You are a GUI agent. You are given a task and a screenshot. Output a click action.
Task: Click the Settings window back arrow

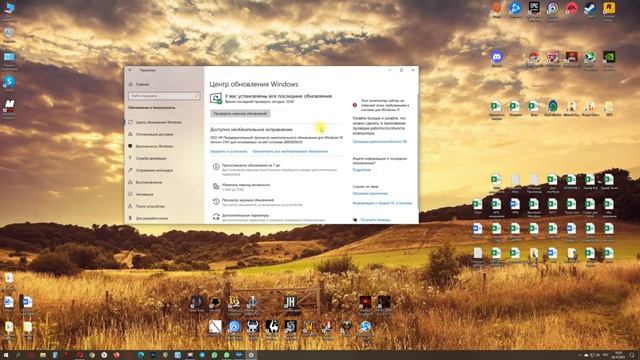[x=130, y=70]
